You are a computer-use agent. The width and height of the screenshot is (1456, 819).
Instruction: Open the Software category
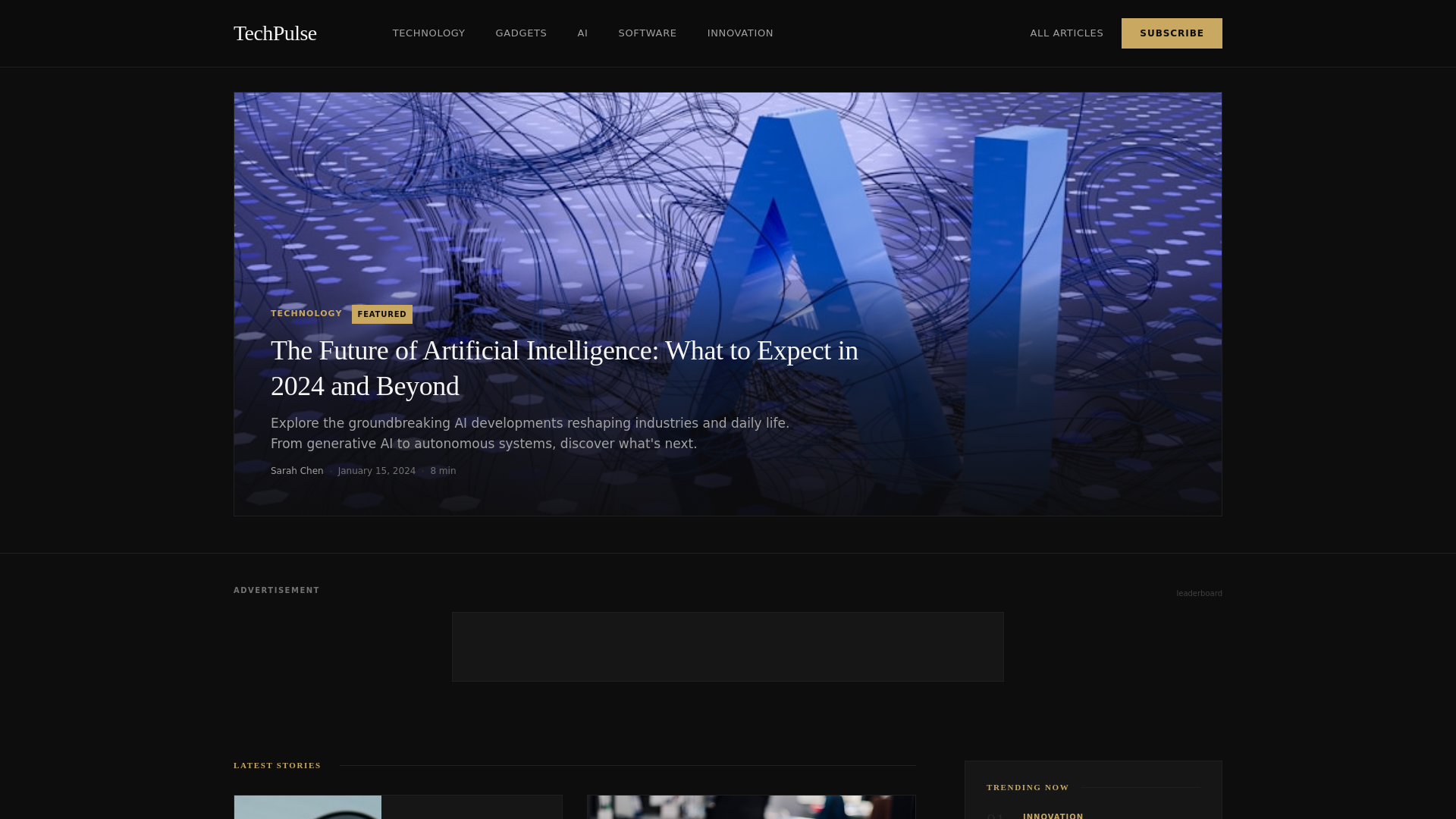tap(647, 33)
